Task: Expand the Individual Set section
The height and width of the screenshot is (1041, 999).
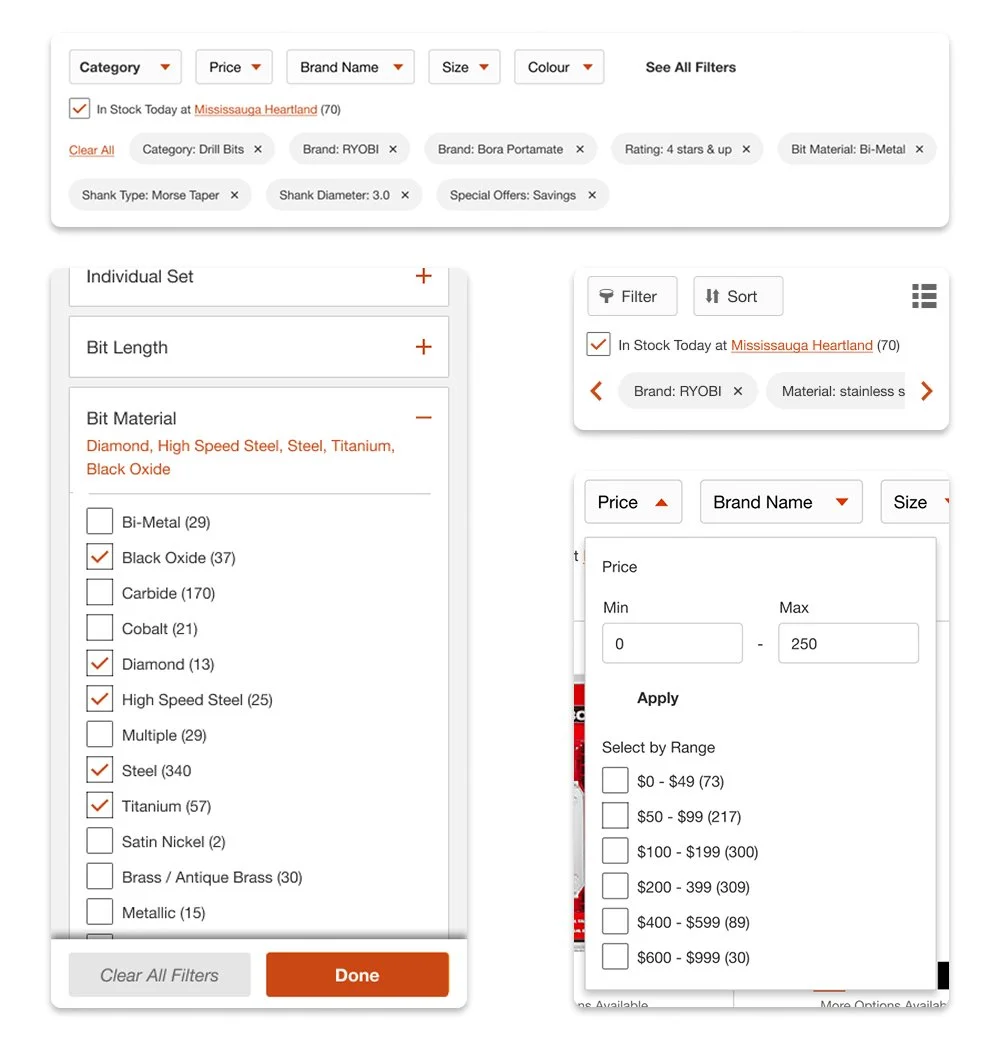Action: point(423,276)
